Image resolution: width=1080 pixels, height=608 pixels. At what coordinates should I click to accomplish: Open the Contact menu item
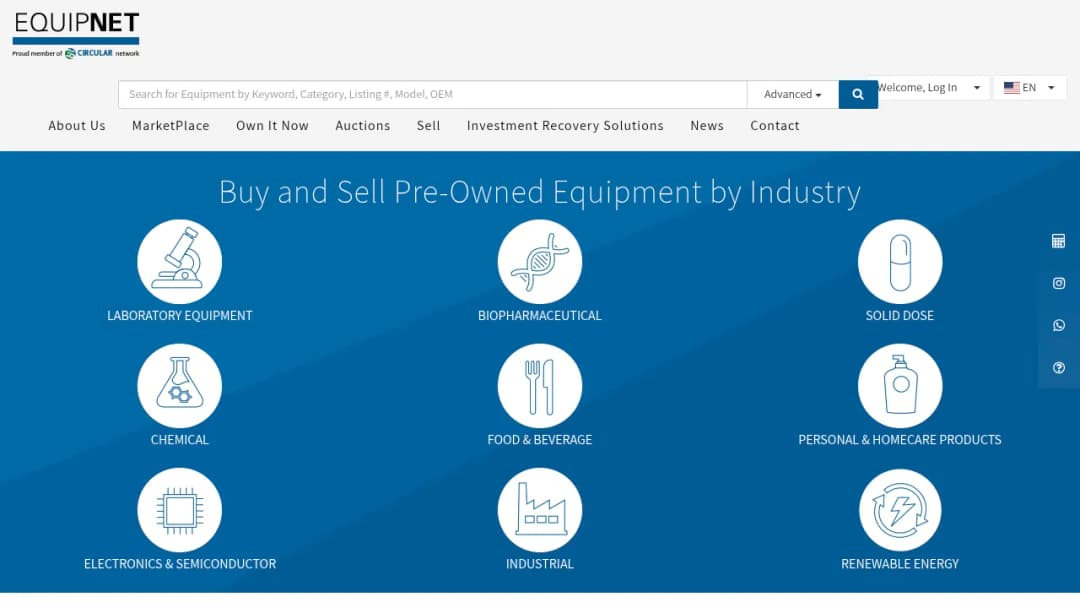click(x=775, y=125)
